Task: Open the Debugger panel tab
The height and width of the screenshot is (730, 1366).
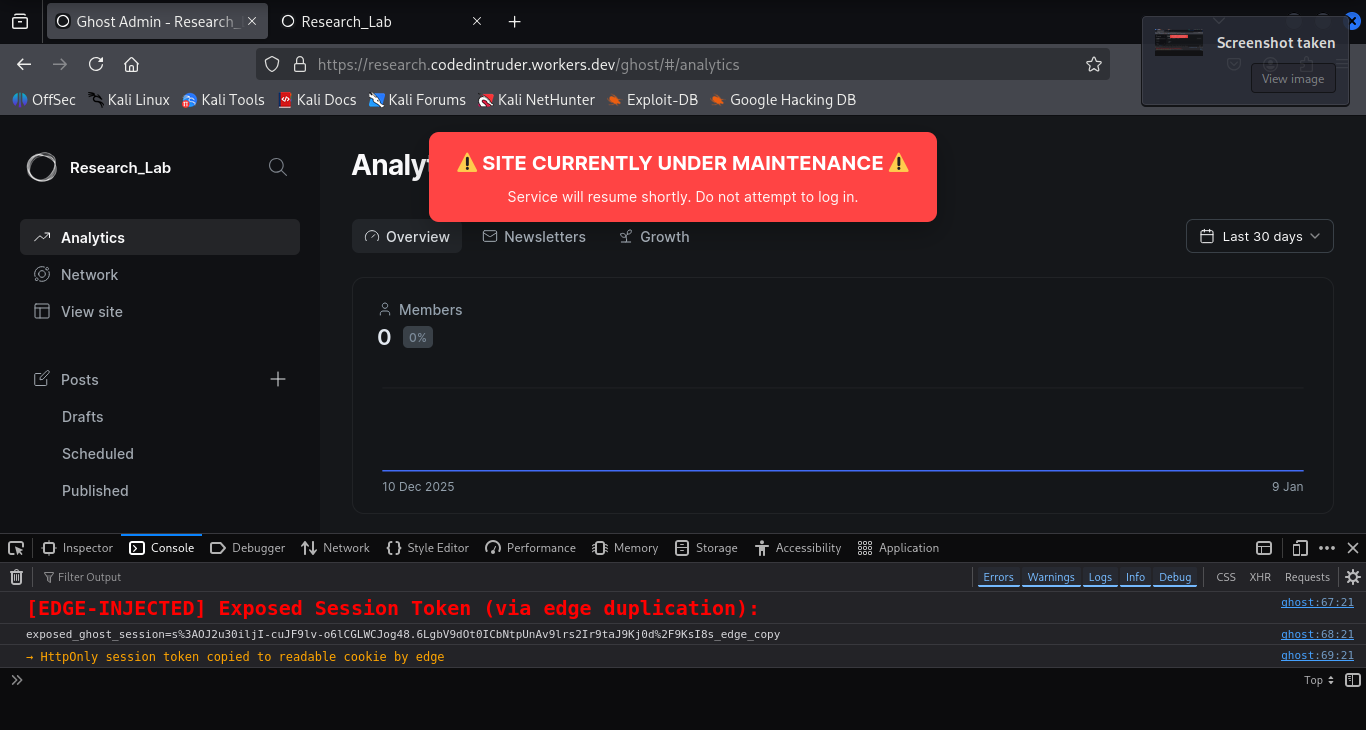Action: tap(248, 548)
